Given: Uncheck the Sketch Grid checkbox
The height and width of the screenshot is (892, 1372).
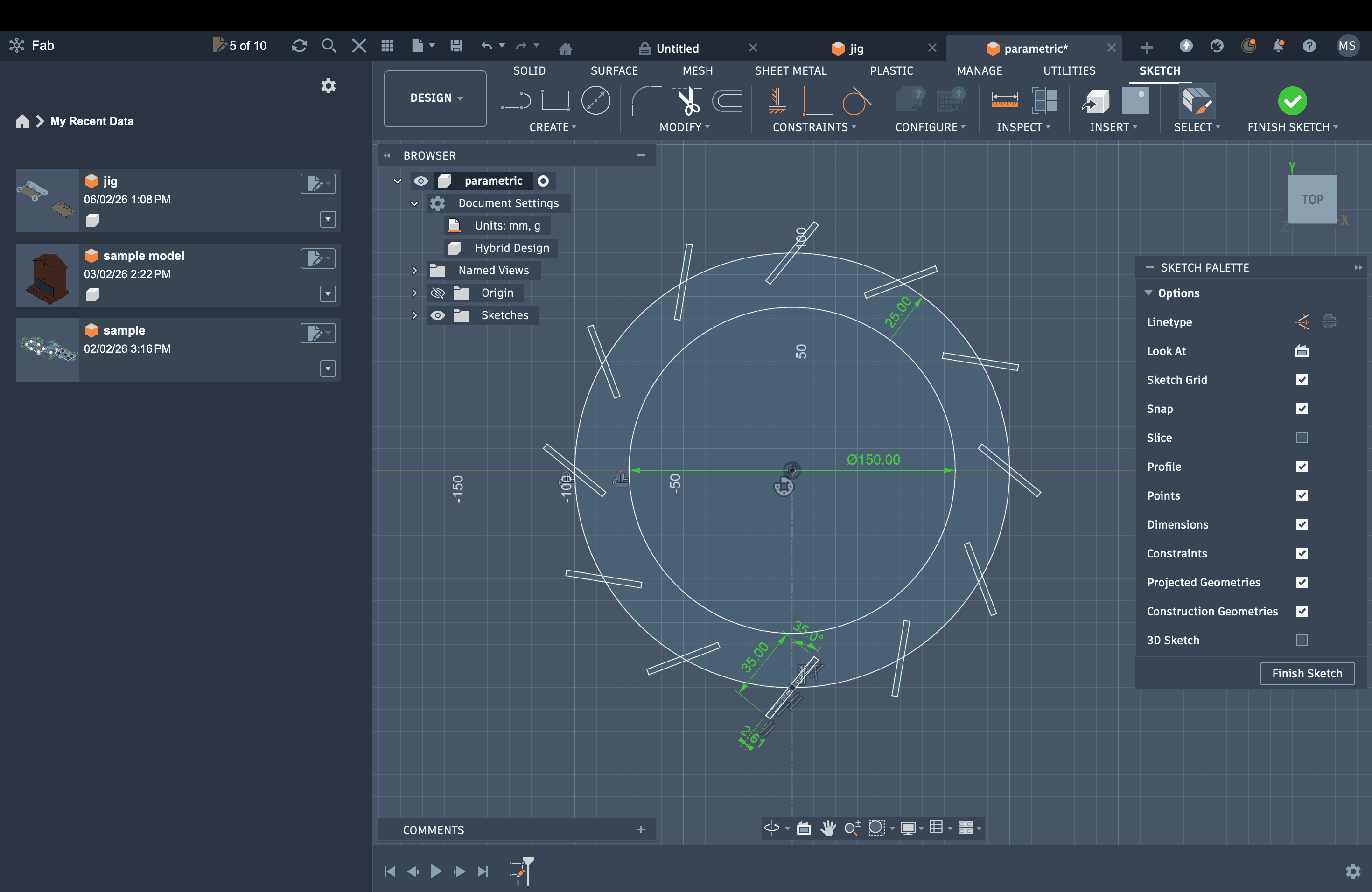Looking at the screenshot, I should (1301, 380).
